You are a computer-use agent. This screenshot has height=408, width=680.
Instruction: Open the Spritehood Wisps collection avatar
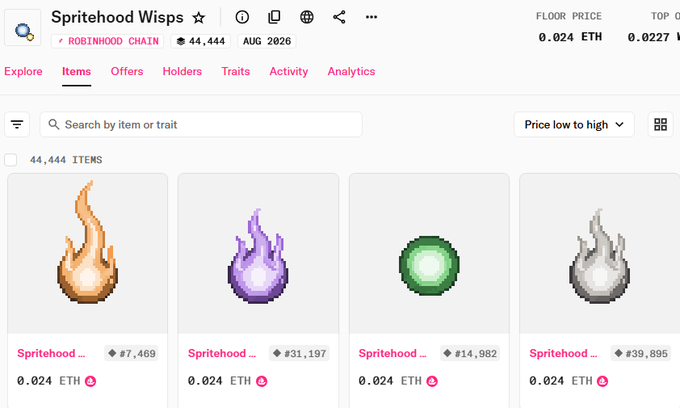point(23,28)
